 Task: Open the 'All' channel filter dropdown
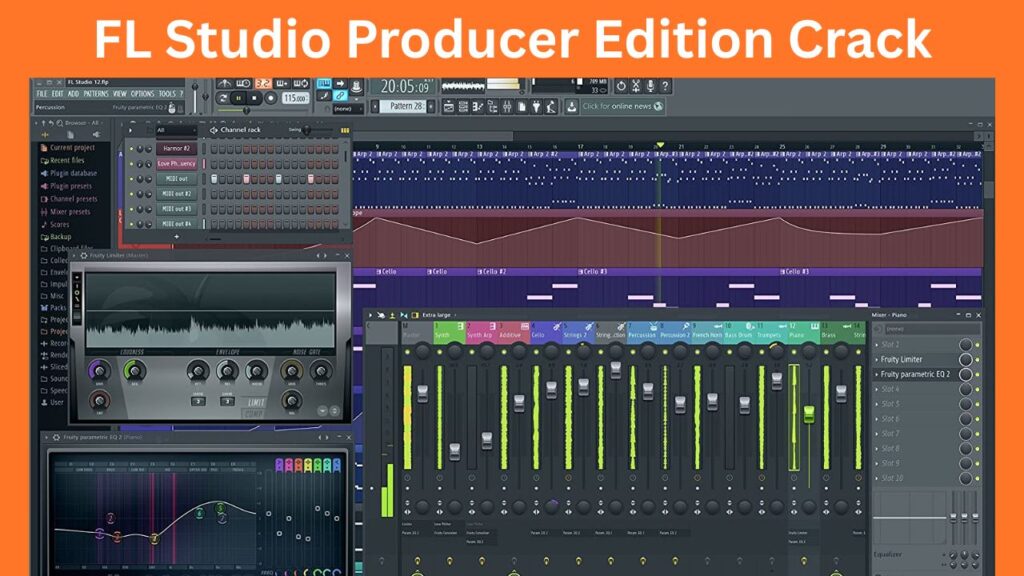[175, 131]
